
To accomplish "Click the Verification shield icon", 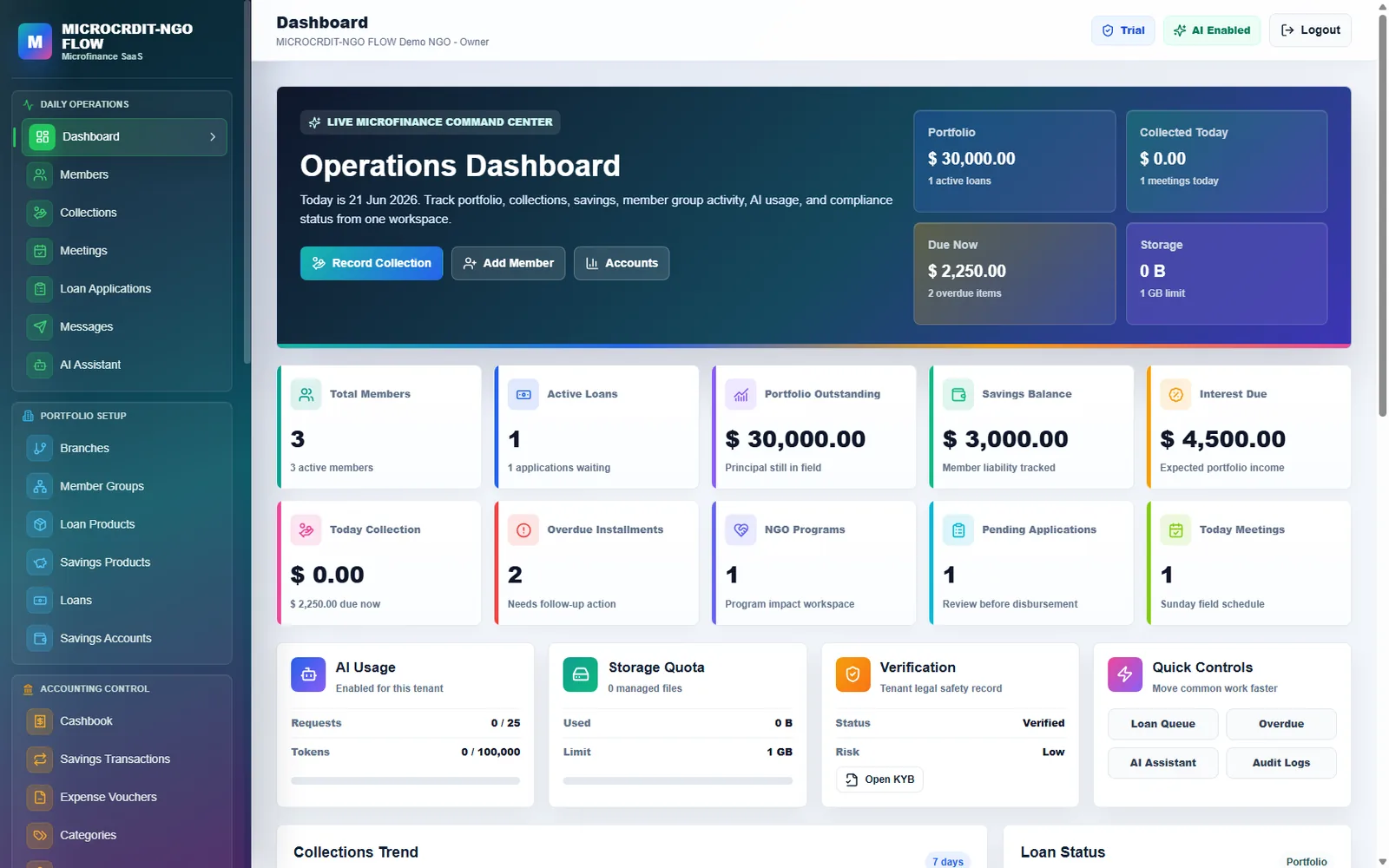I will (852, 674).
